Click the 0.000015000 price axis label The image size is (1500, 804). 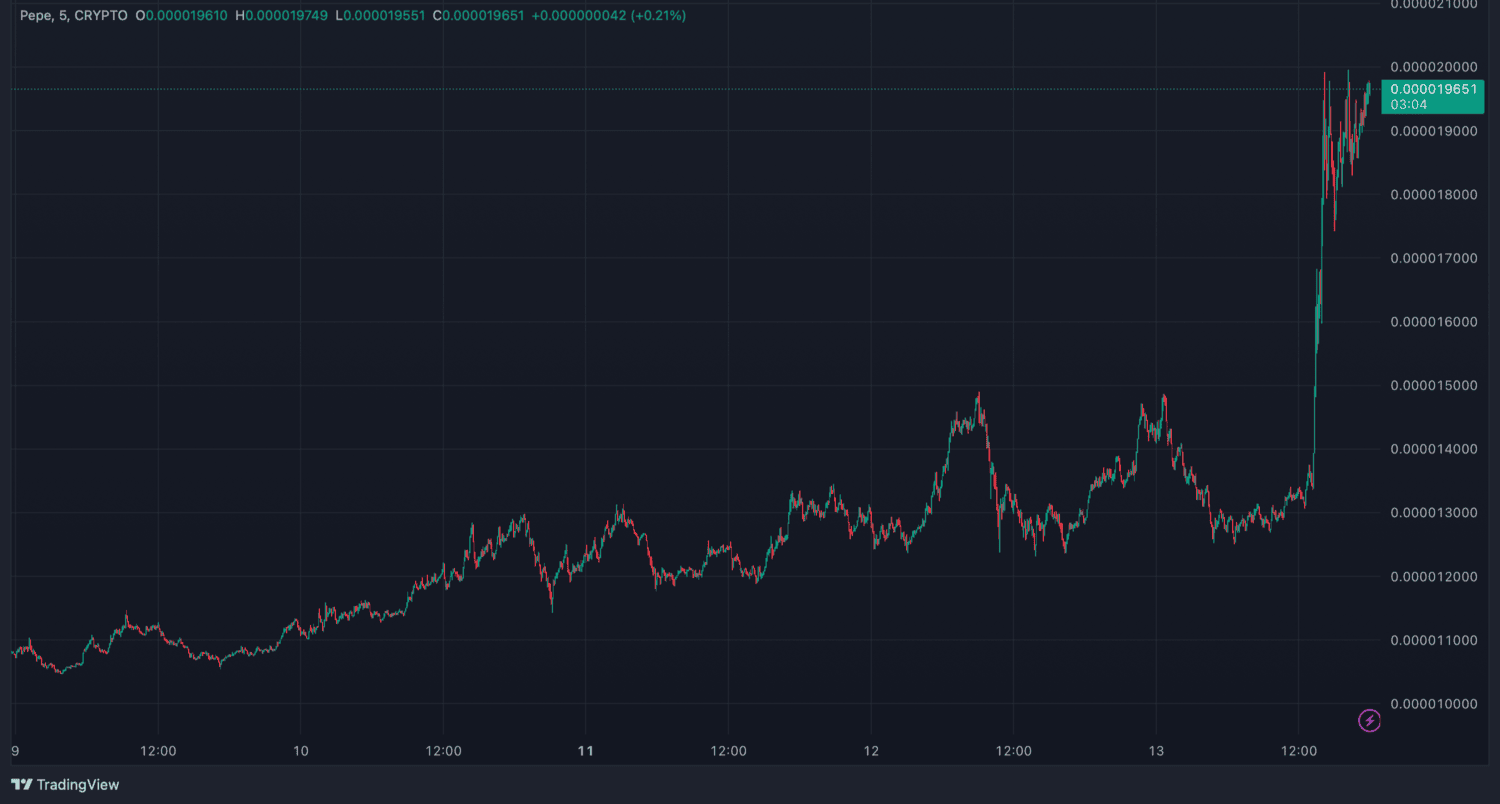(x=1433, y=385)
